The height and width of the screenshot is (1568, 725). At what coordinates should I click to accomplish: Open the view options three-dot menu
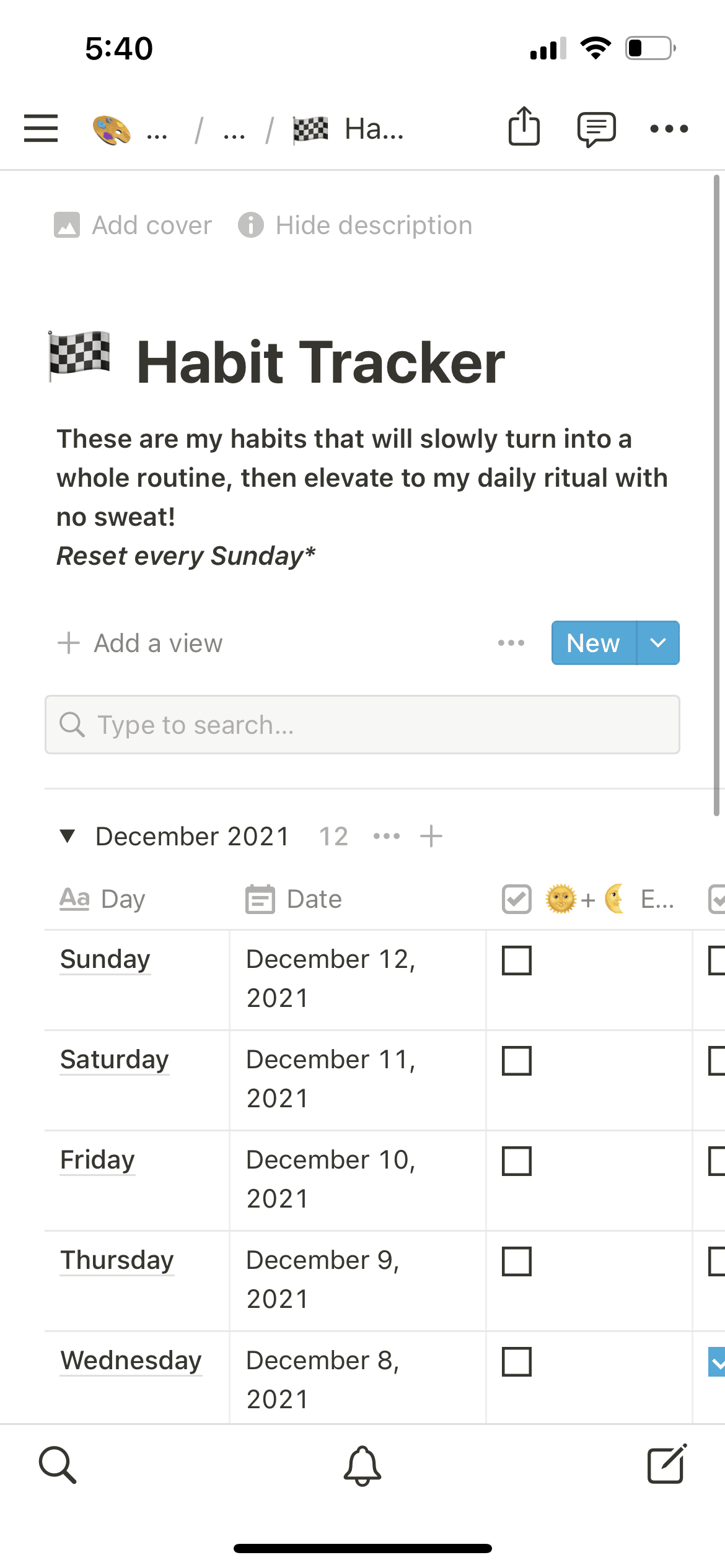(511, 643)
